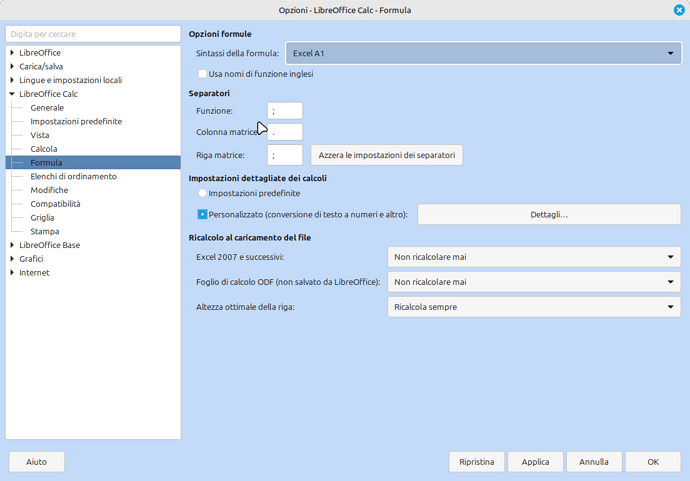Viewport: 690px width, 481px height.
Task: Click the Annulla button
Action: (594, 462)
